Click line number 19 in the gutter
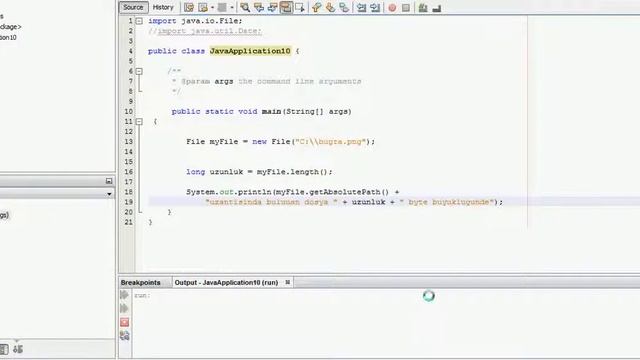 click(129, 202)
